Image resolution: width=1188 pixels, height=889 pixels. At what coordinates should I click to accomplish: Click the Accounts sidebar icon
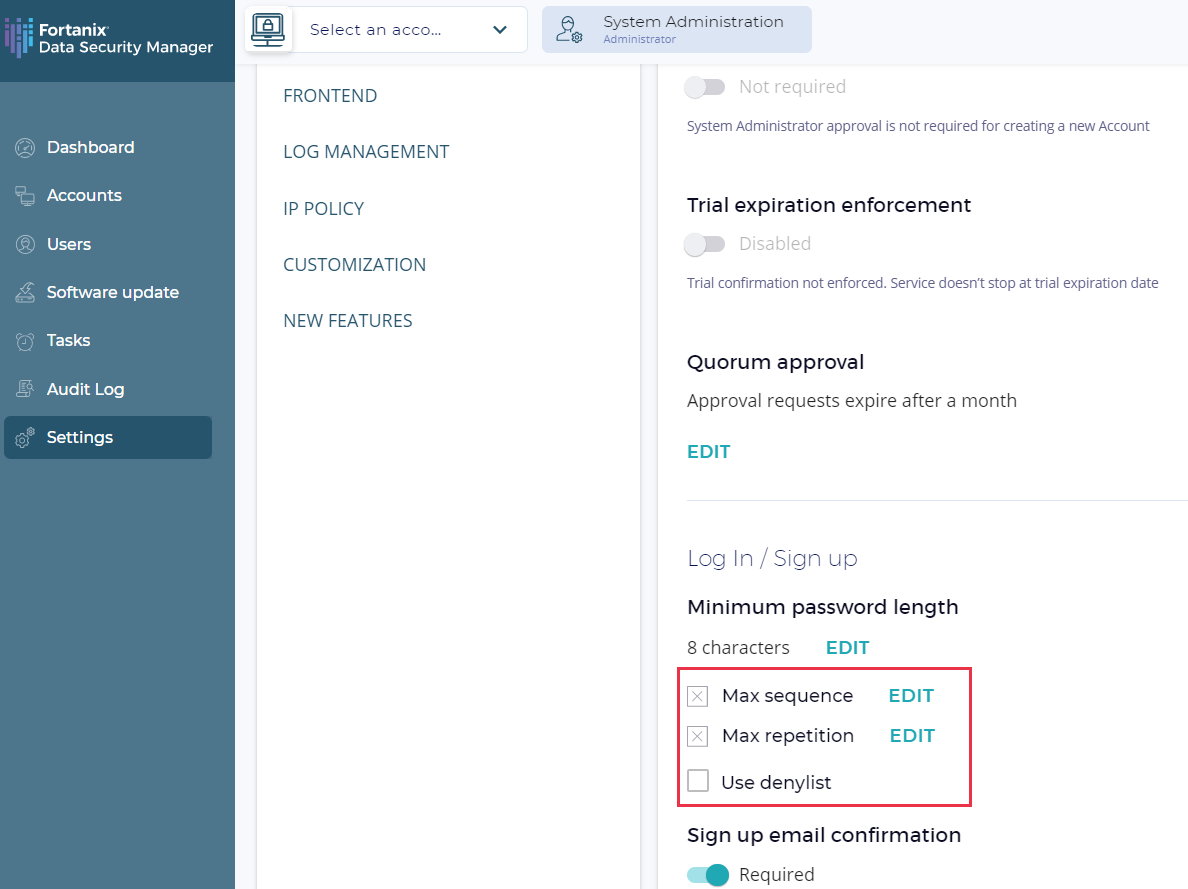(x=25, y=196)
